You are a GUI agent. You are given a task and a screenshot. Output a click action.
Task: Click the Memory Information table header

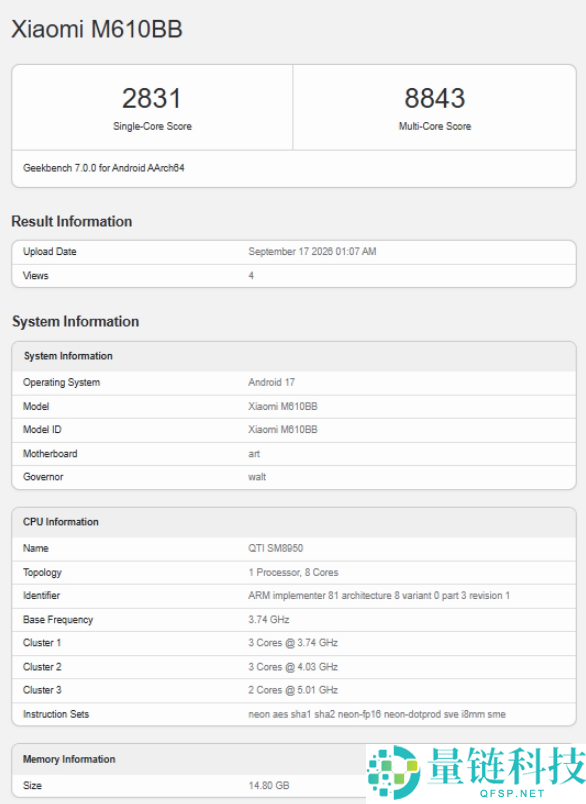pos(294,759)
